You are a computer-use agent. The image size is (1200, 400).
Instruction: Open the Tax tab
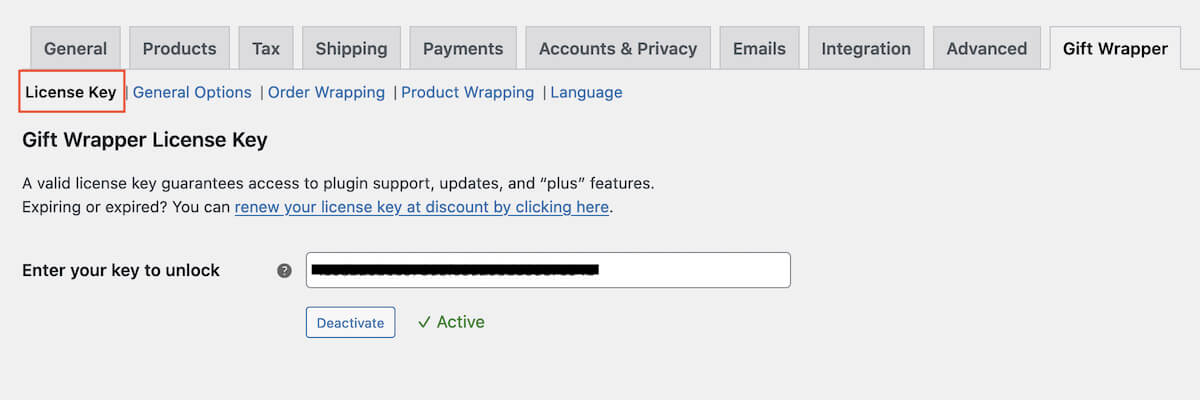pos(266,48)
